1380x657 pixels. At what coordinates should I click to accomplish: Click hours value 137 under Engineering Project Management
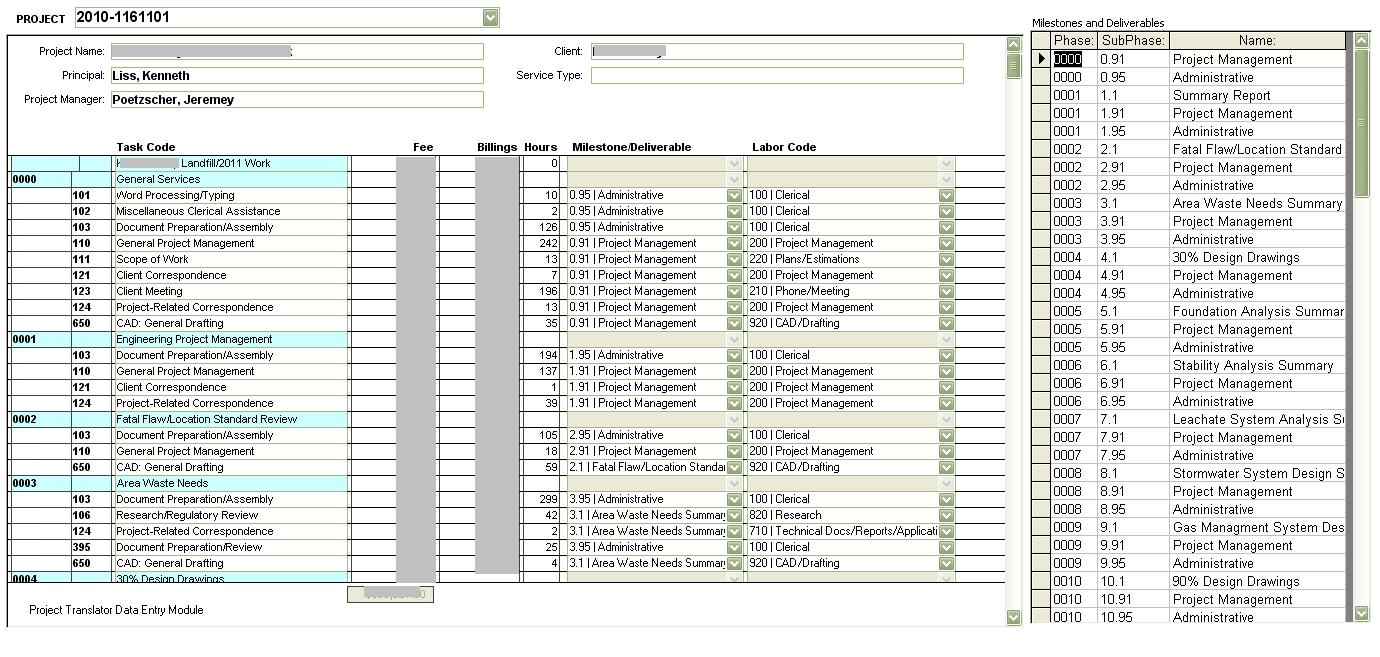tap(540, 371)
